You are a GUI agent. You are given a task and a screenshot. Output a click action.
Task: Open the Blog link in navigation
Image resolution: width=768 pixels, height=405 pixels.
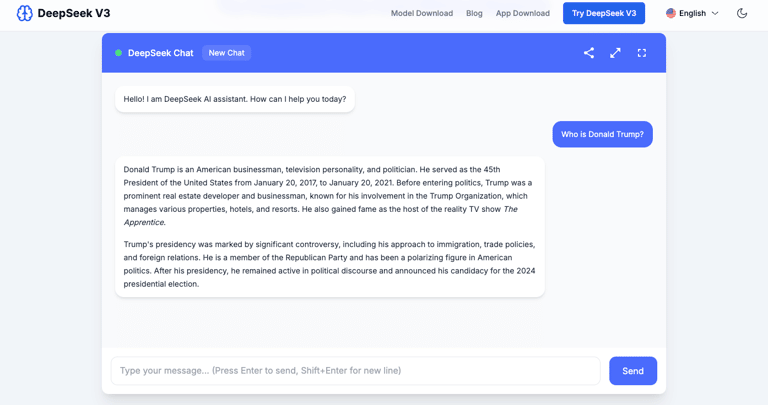pos(474,13)
